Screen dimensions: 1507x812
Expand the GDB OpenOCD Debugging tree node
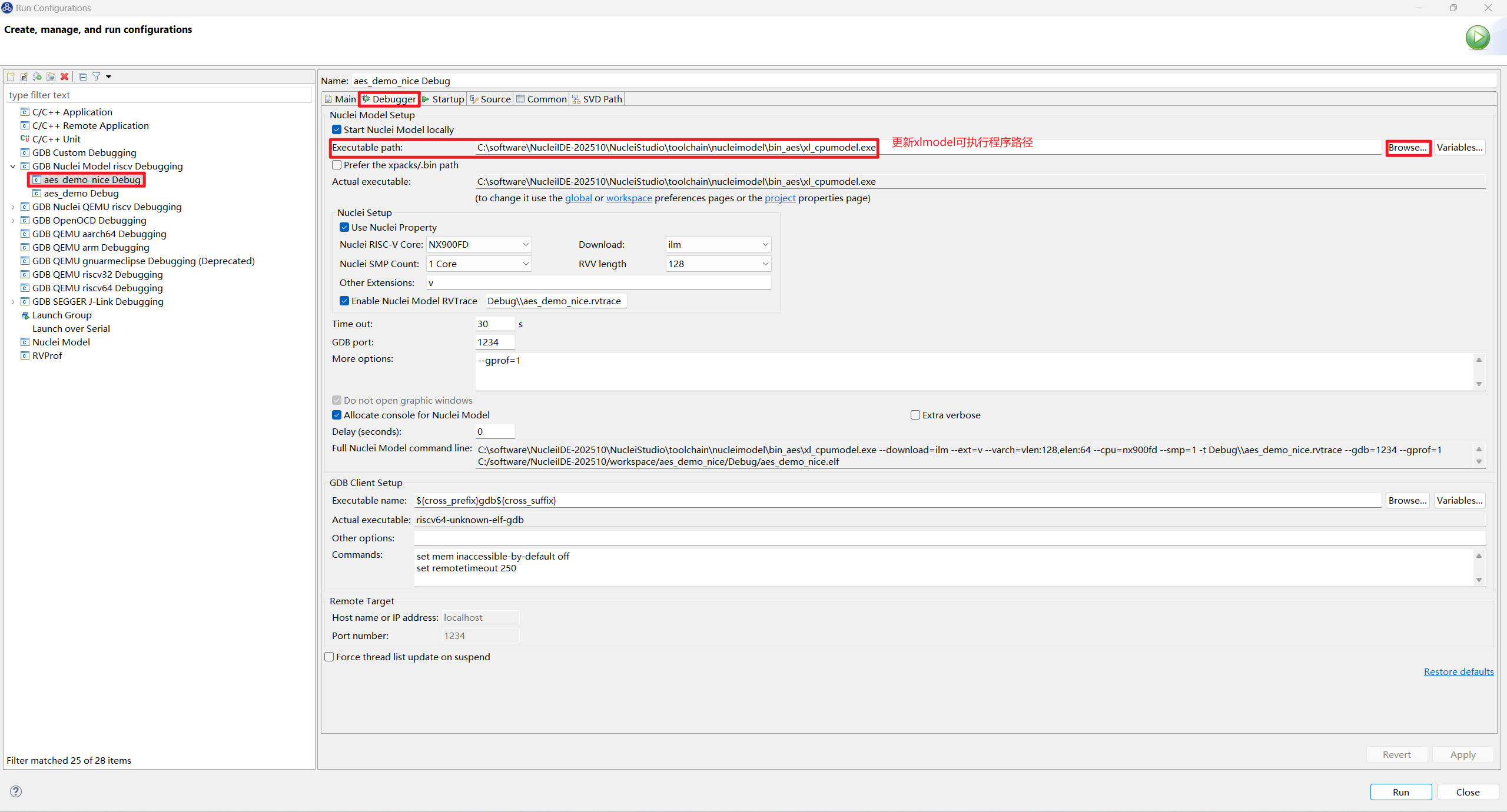click(13, 220)
